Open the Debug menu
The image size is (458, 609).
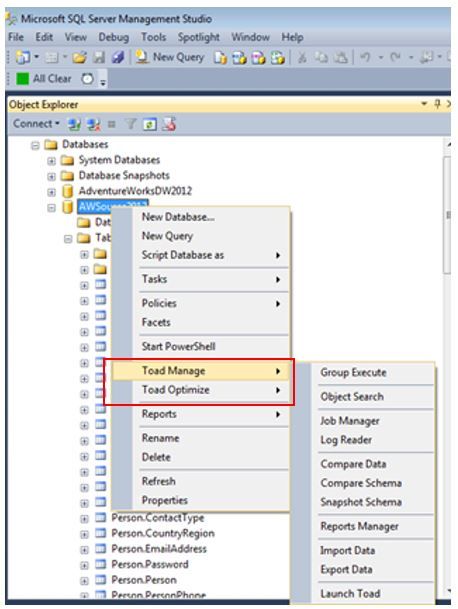[x=114, y=37]
